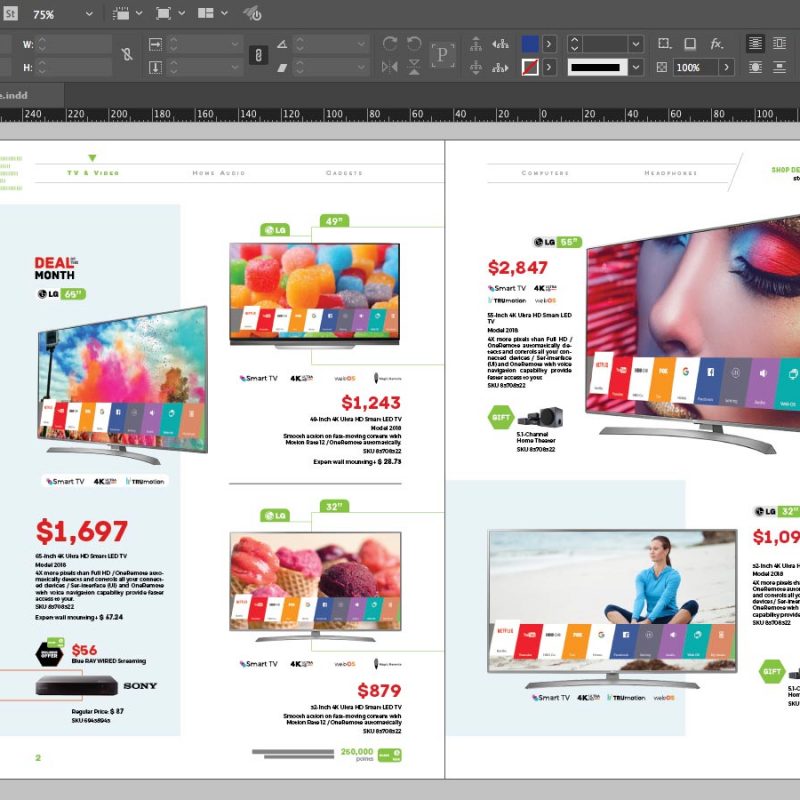Expand the Stroke swatch options arrow
The image size is (800, 800).
(x=549, y=67)
